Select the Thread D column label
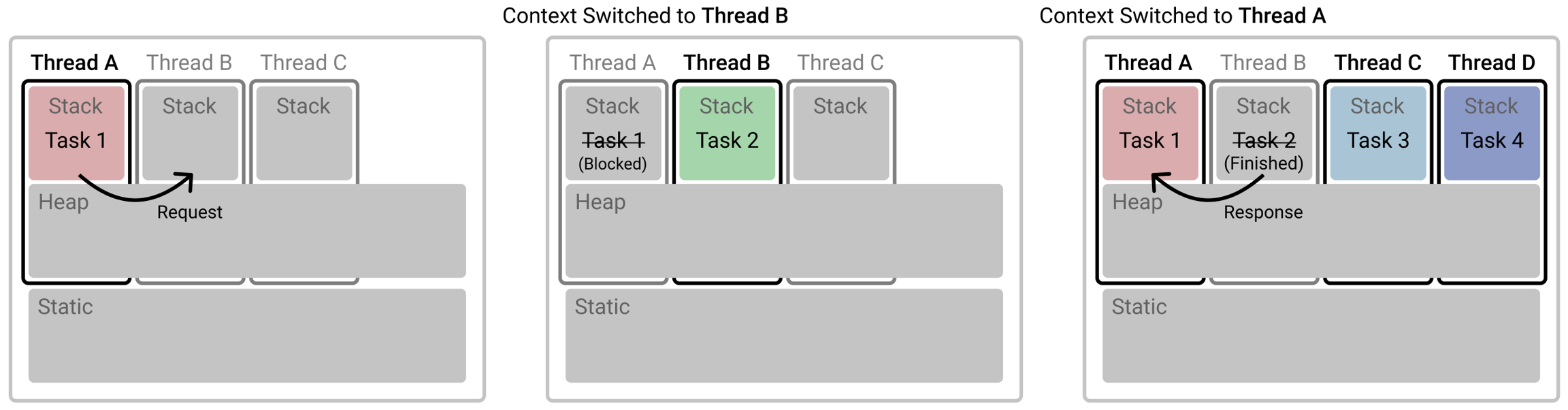The height and width of the screenshot is (410, 1568). coord(1491,63)
